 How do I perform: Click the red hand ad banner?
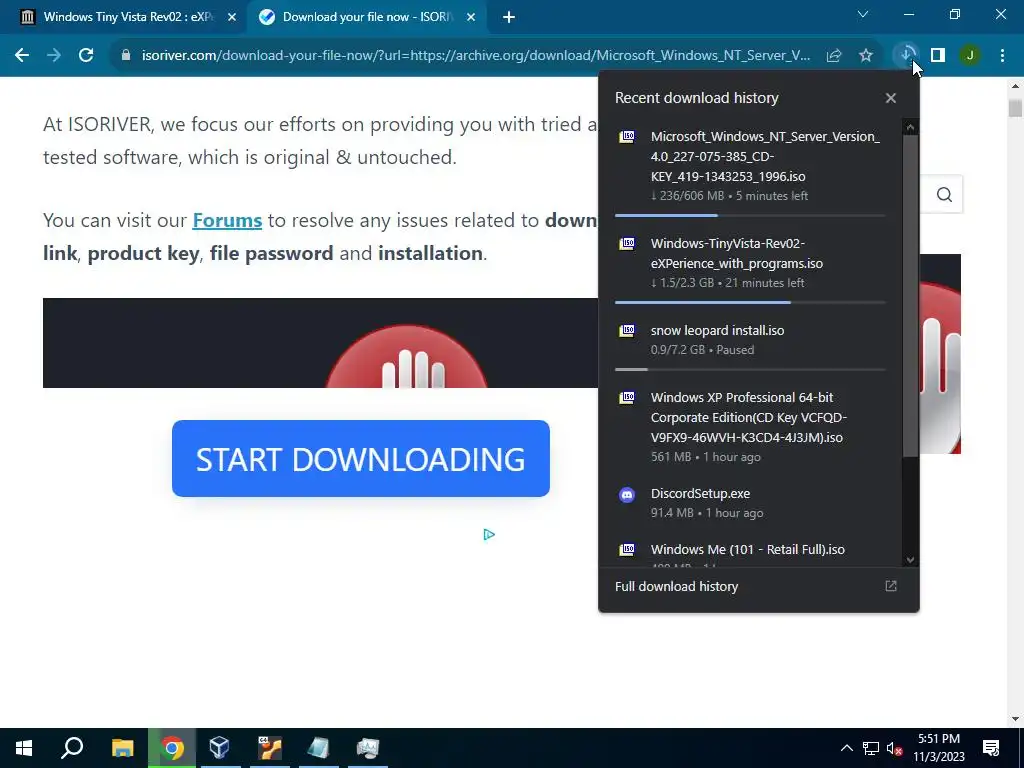320,343
